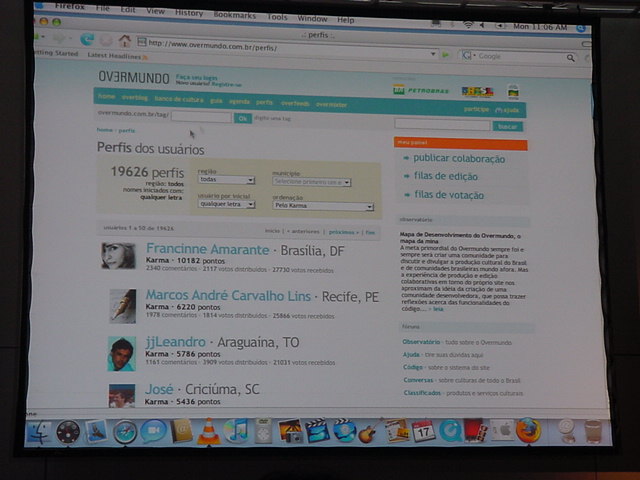The width and height of the screenshot is (640, 480).
Task: Click Firefox icon in the Dock
Action: pyautogui.click(x=529, y=430)
